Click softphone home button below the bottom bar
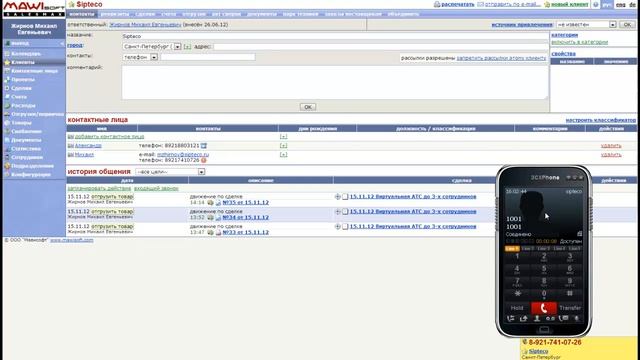This screenshot has width=640, height=360. point(544,329)
